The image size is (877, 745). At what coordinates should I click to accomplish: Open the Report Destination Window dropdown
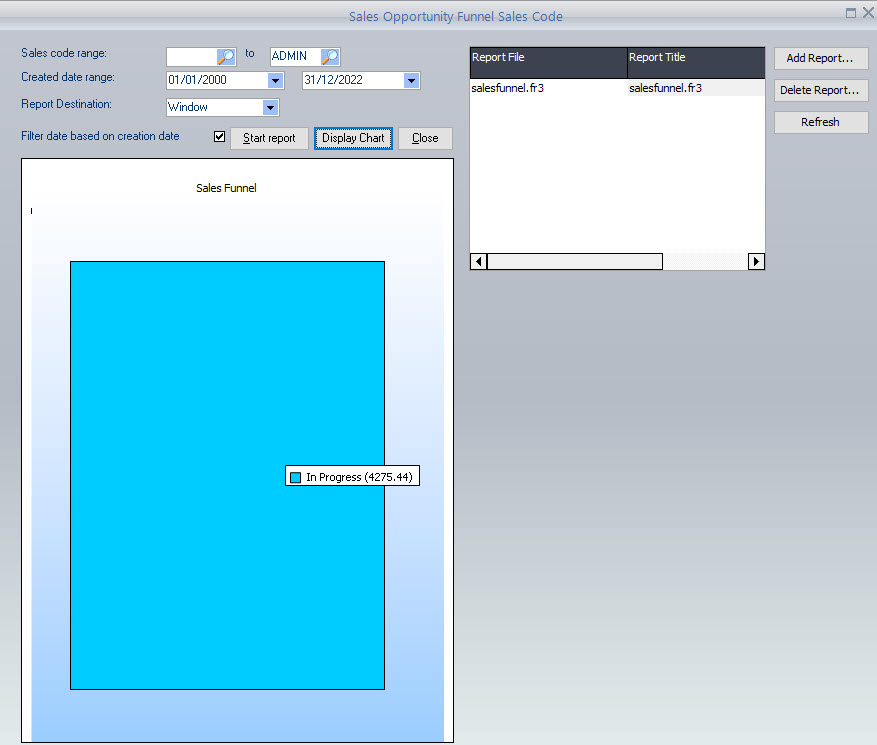(x=269, y=107)
